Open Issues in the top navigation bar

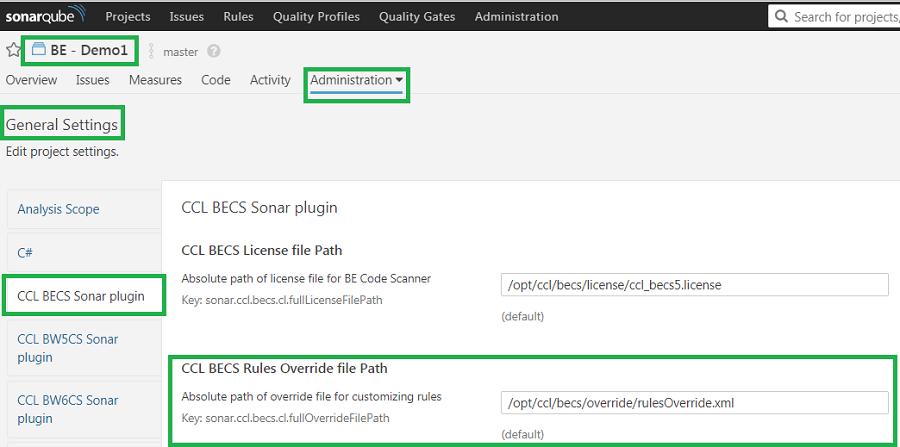pyautogui.click(x=187, y=17)
